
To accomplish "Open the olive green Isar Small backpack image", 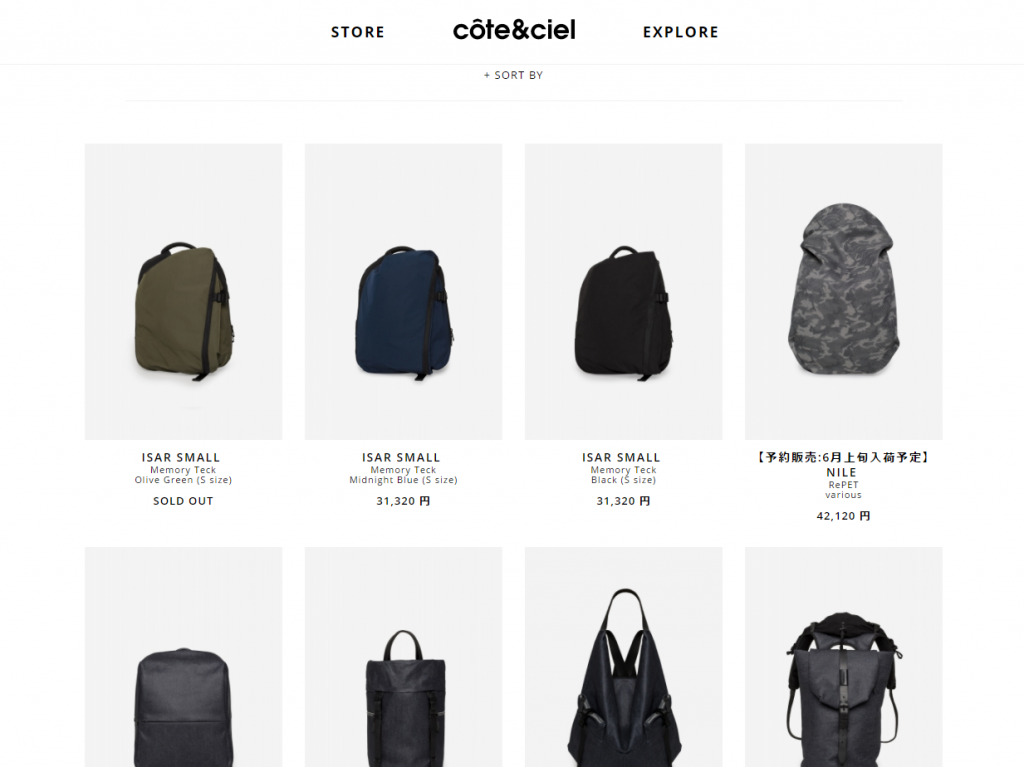I will 184,291.
